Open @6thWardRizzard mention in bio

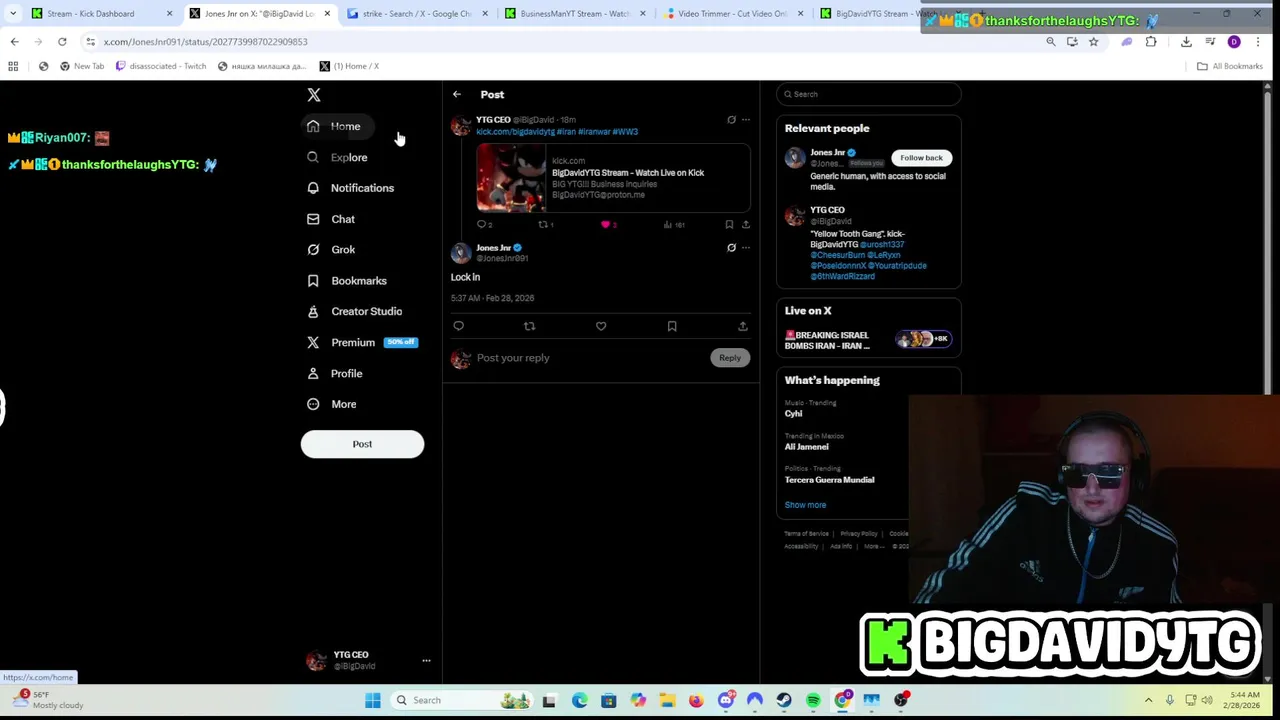(842, 277)
